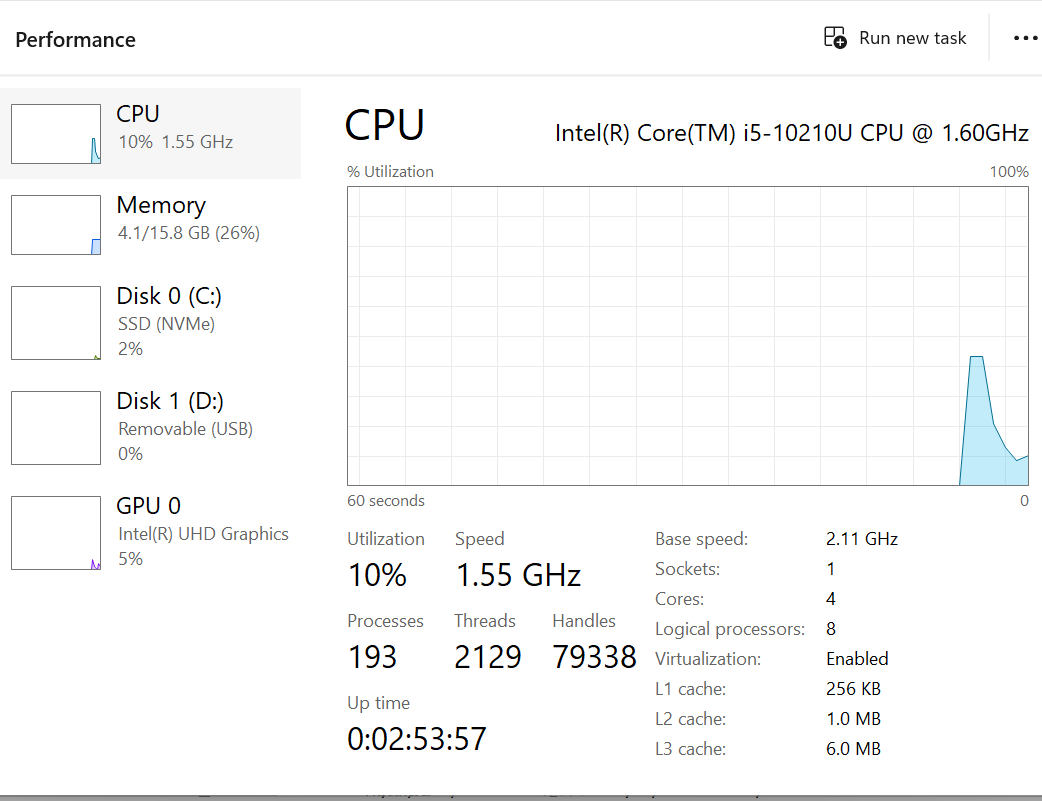
Task: Click the Intel Core i5-10210U processor name
Action: coord(791,133)
